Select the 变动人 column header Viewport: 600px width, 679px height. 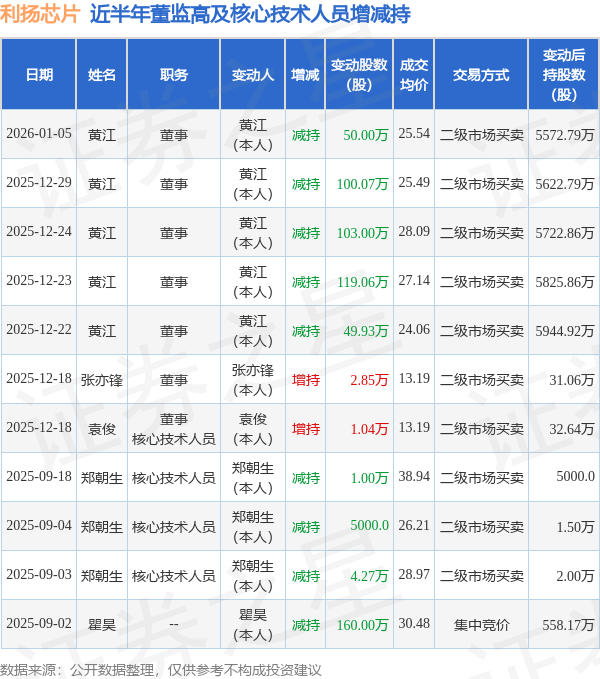pos(253,74)
